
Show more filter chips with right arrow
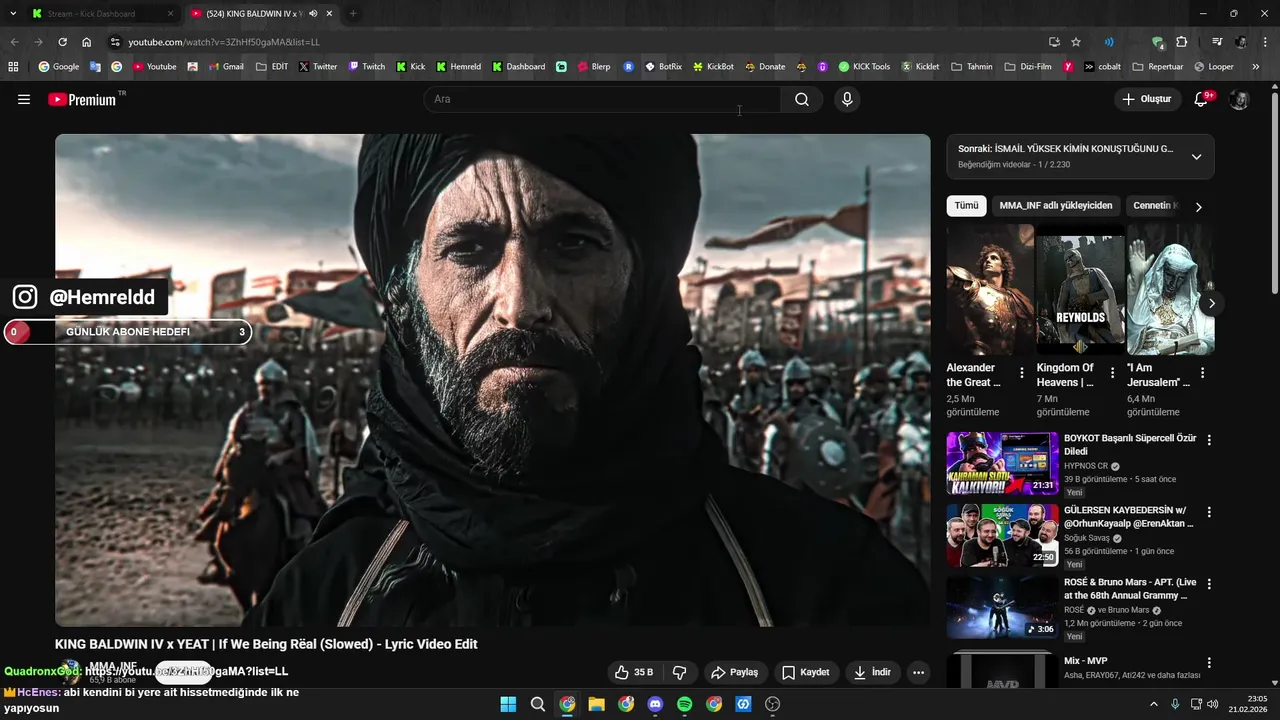coord(1198,207)
